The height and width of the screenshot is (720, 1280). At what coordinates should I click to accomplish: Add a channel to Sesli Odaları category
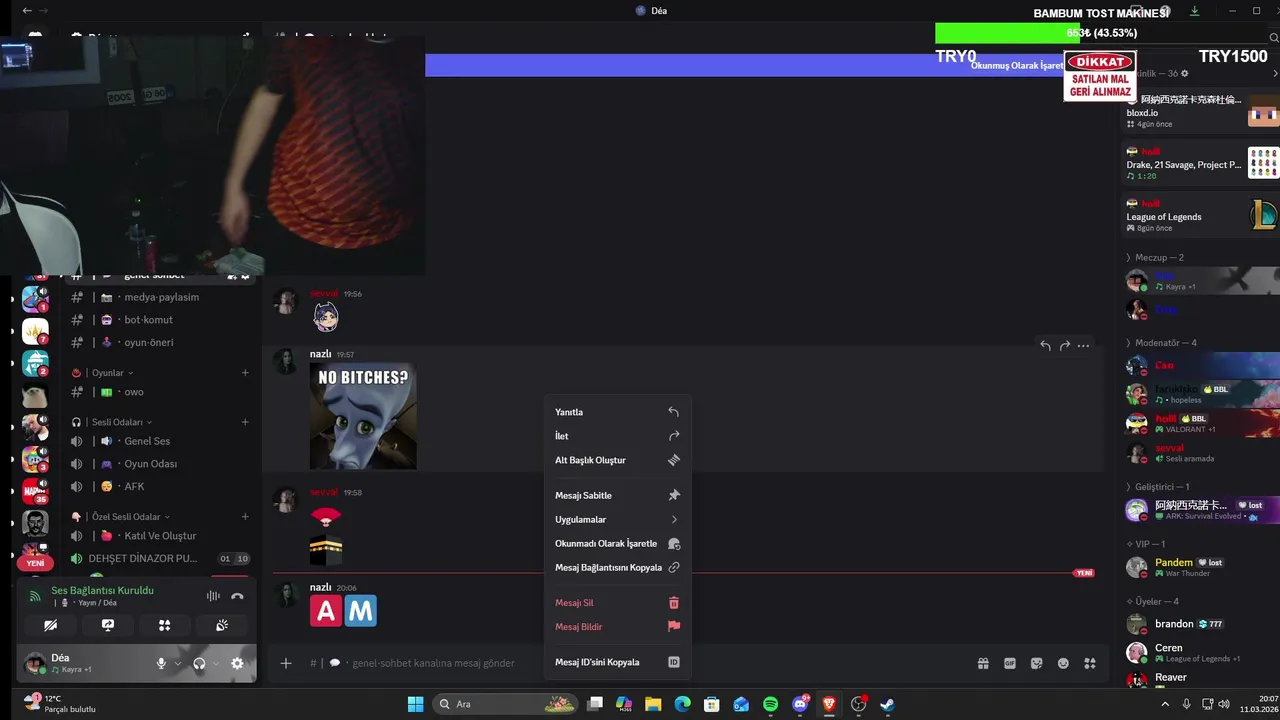[x=245, y=422]
